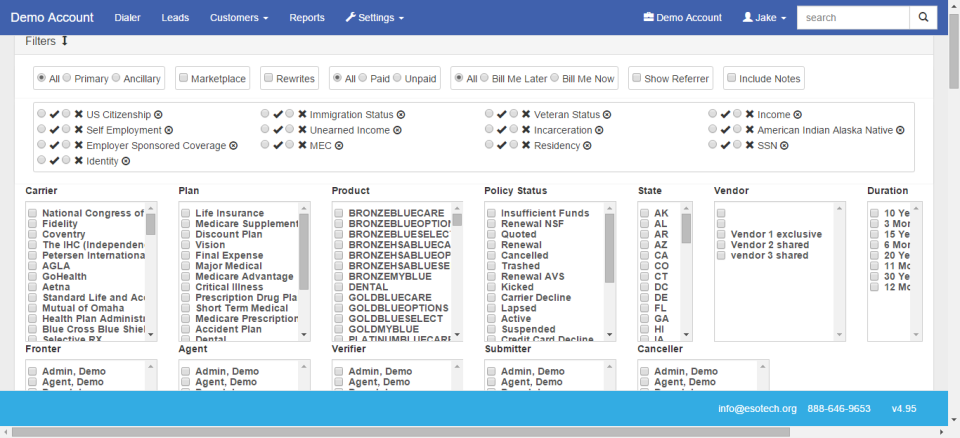The width and height of the screenshot is (960, 438).
Task: Click the vertical page scrollbar thumb
Action: [x=954, y=53]
